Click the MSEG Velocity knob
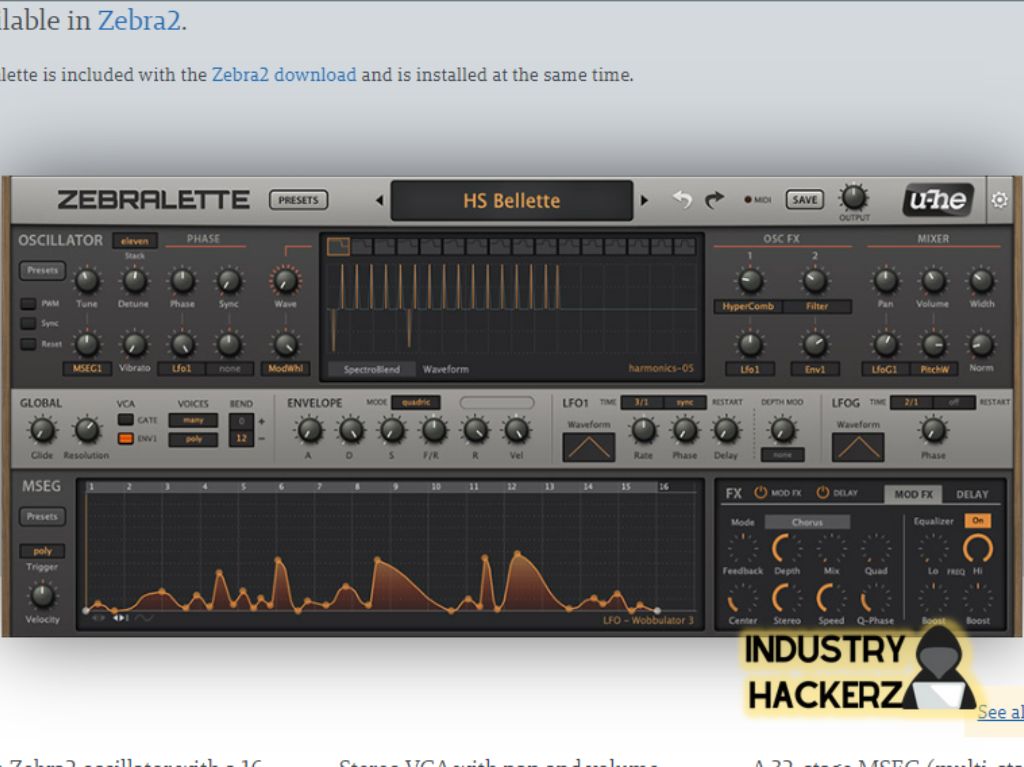 point(42,596)
